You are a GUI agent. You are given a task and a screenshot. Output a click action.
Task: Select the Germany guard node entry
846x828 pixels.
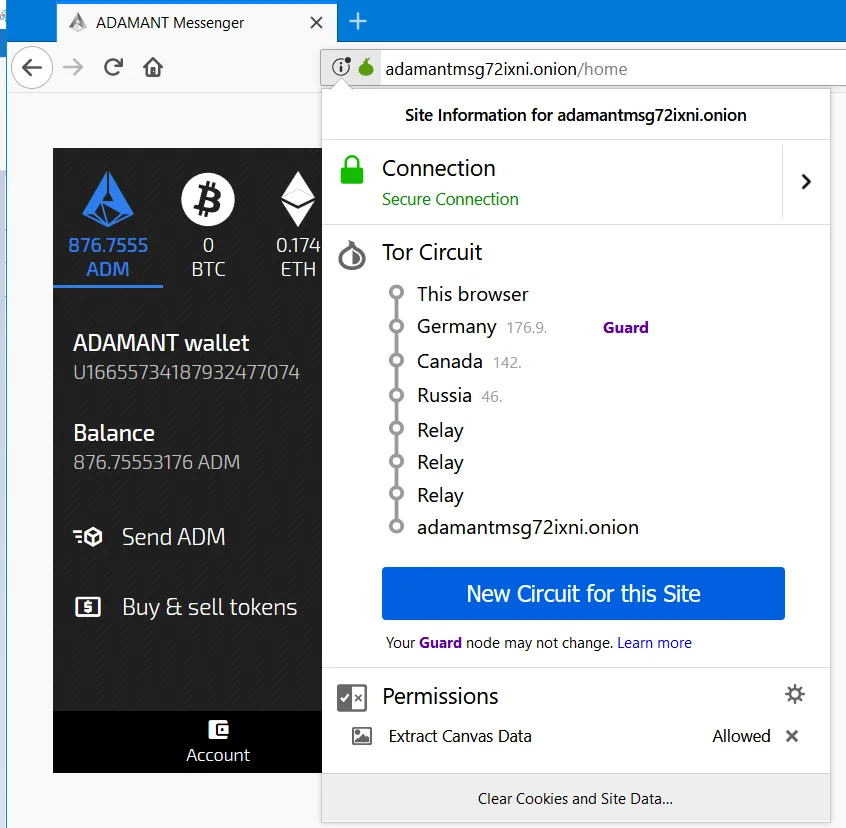pos(482,327)
